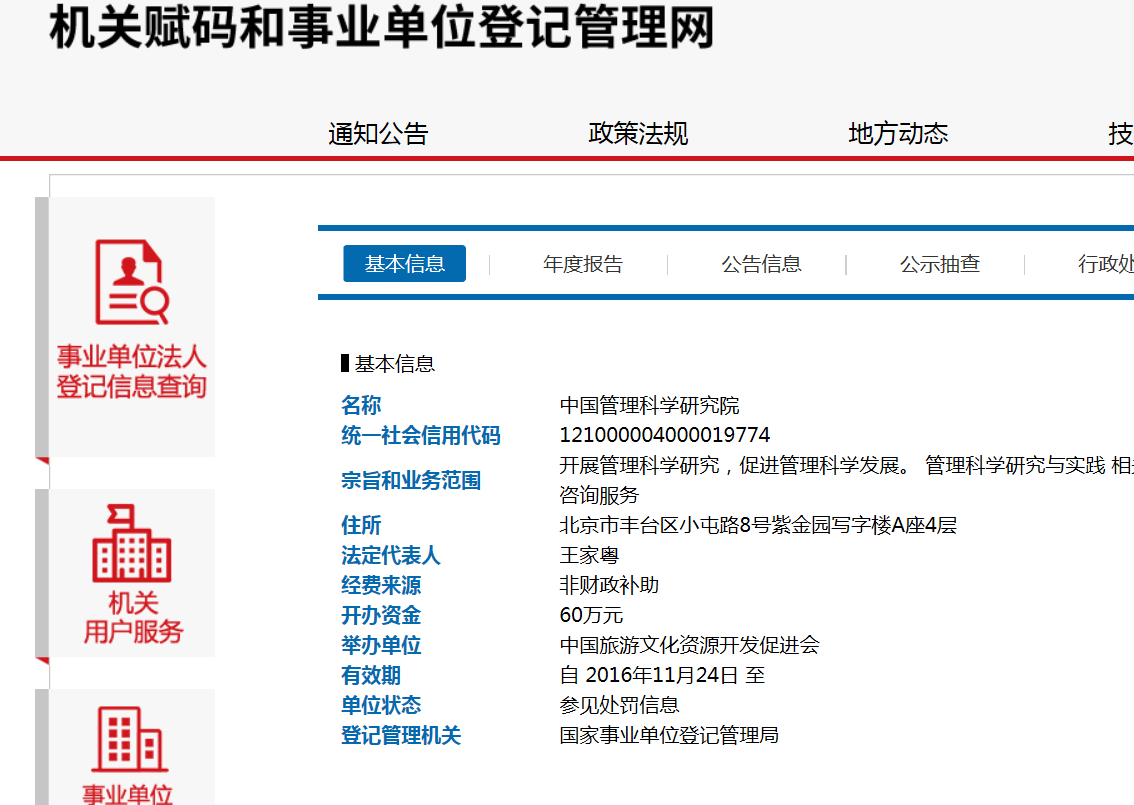Click the 机关用户服务 label text

point(133,617)
